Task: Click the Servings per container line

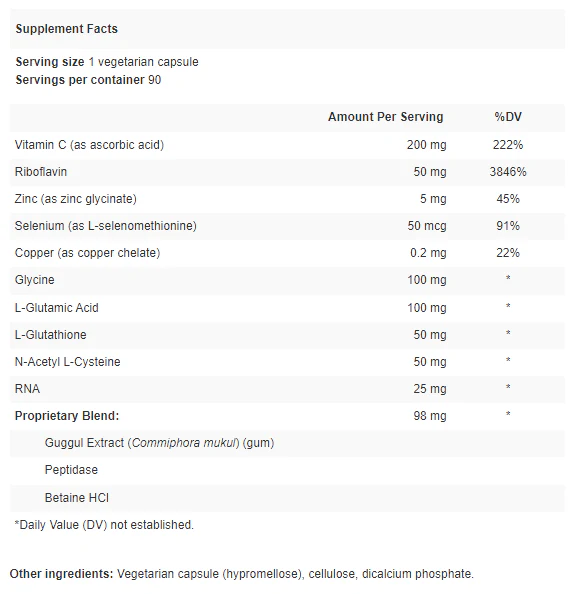Action: tap(88, 80)
